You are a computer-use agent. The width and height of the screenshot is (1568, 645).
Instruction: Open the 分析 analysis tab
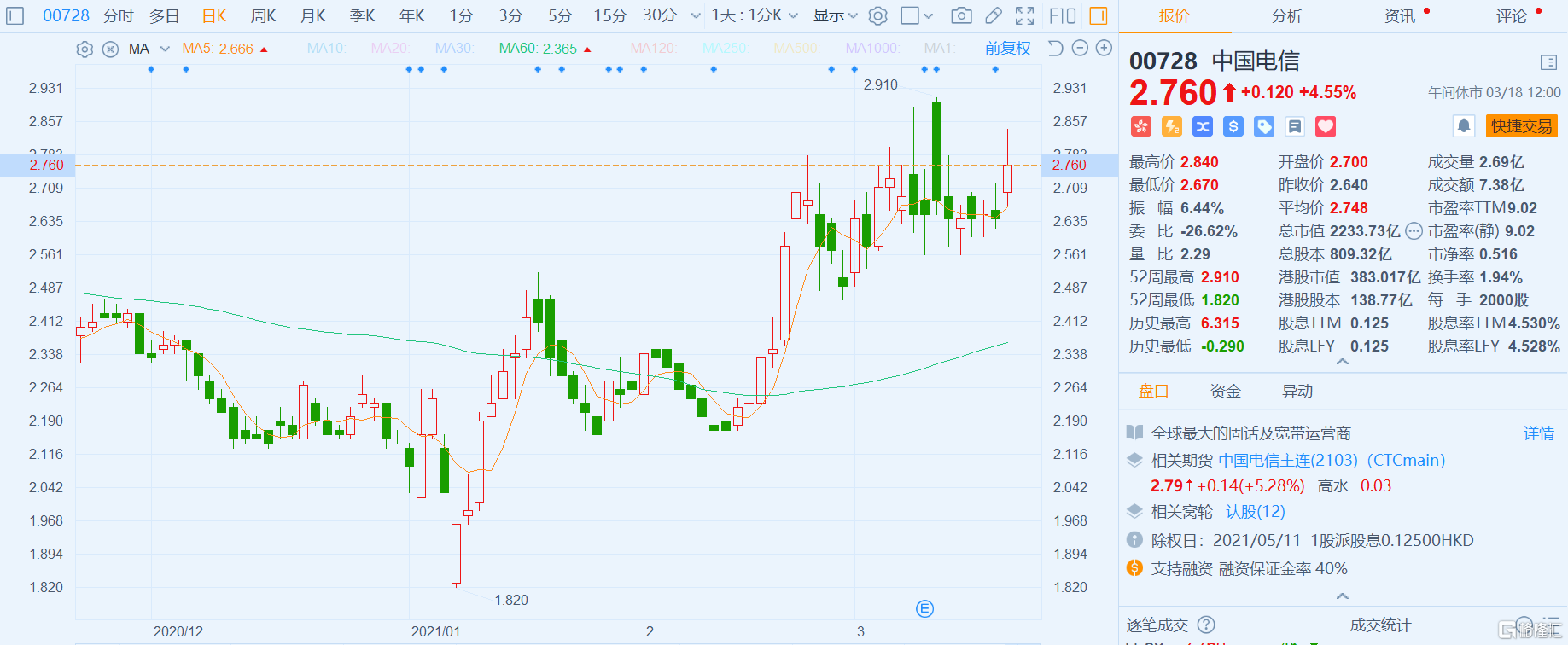click(x=1286, y=16)
